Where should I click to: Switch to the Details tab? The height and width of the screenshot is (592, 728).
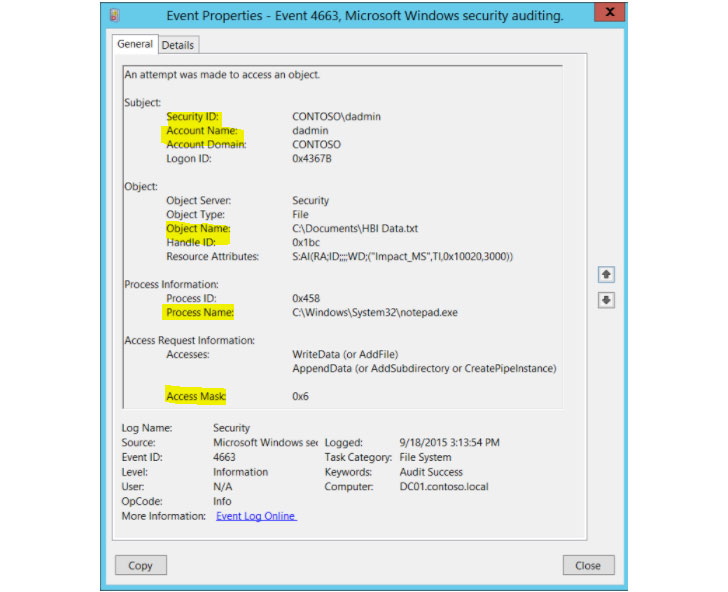178,45
